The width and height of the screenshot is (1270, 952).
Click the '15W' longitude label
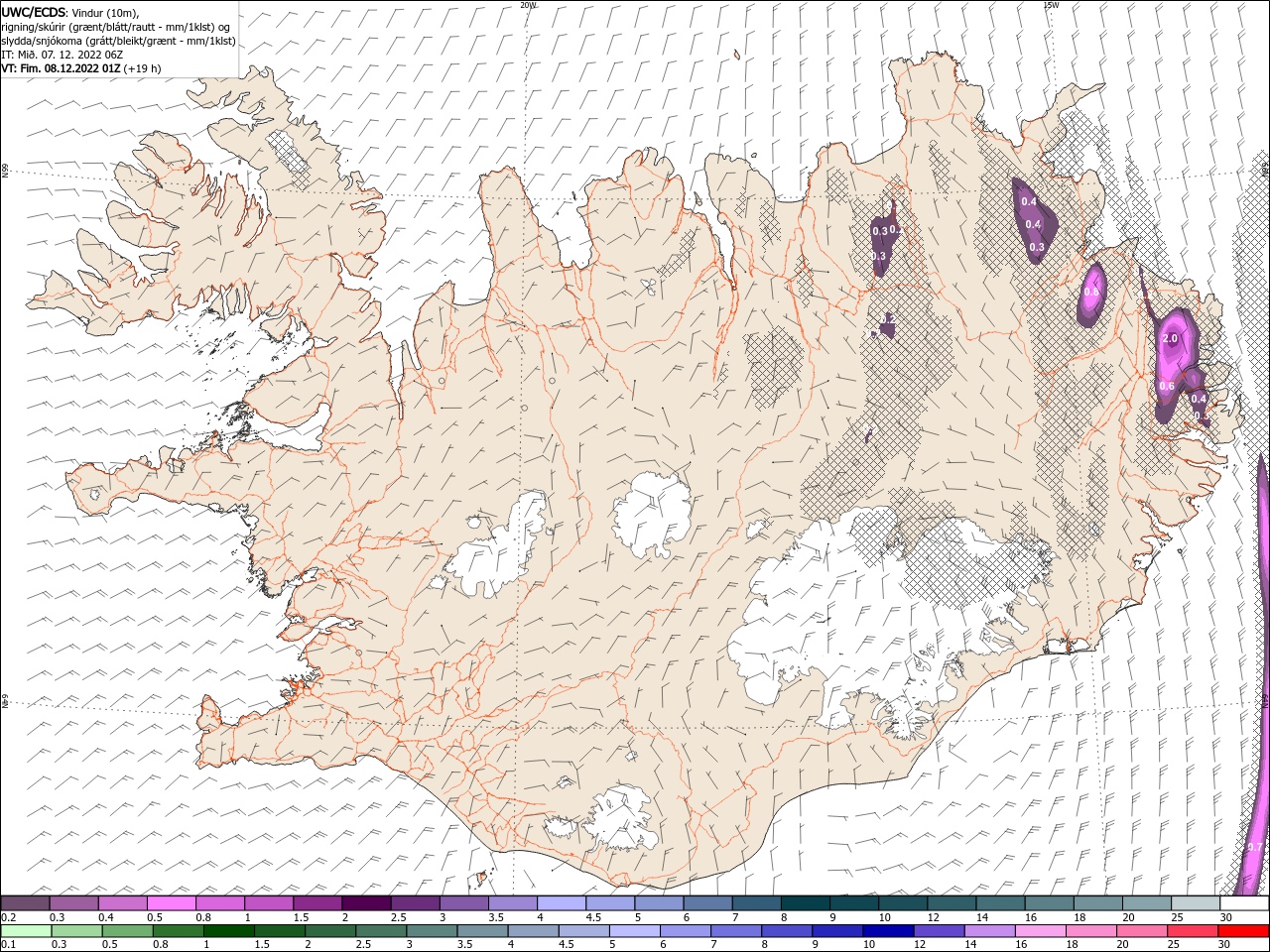click(1051, 5)
